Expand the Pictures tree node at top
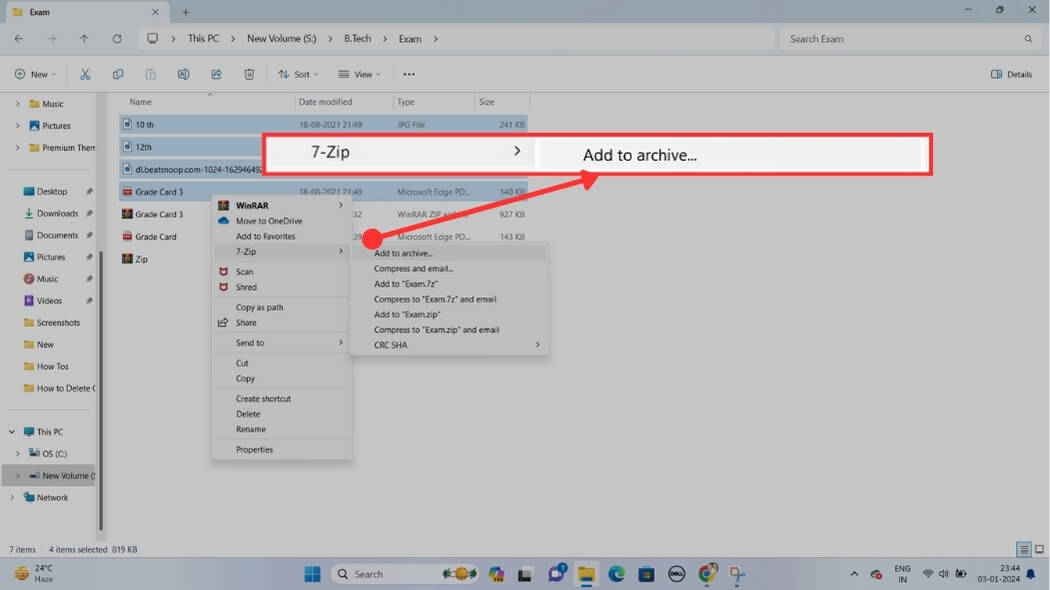 [17, 126]
